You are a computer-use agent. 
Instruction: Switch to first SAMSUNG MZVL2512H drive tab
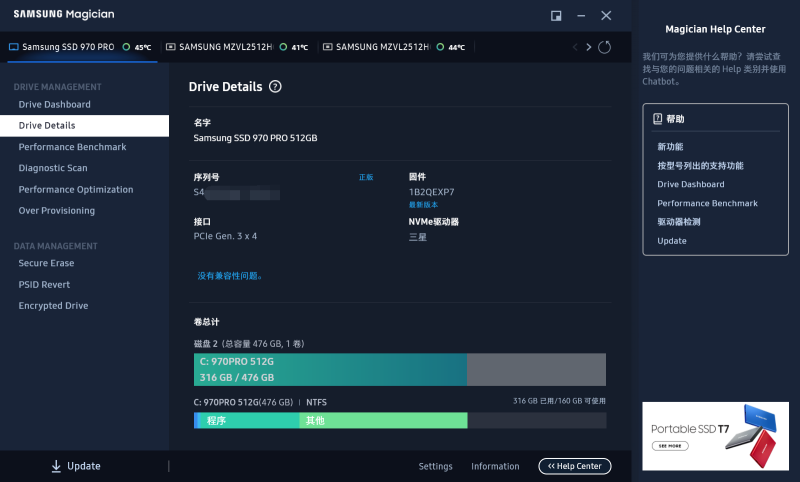[238, 47]
